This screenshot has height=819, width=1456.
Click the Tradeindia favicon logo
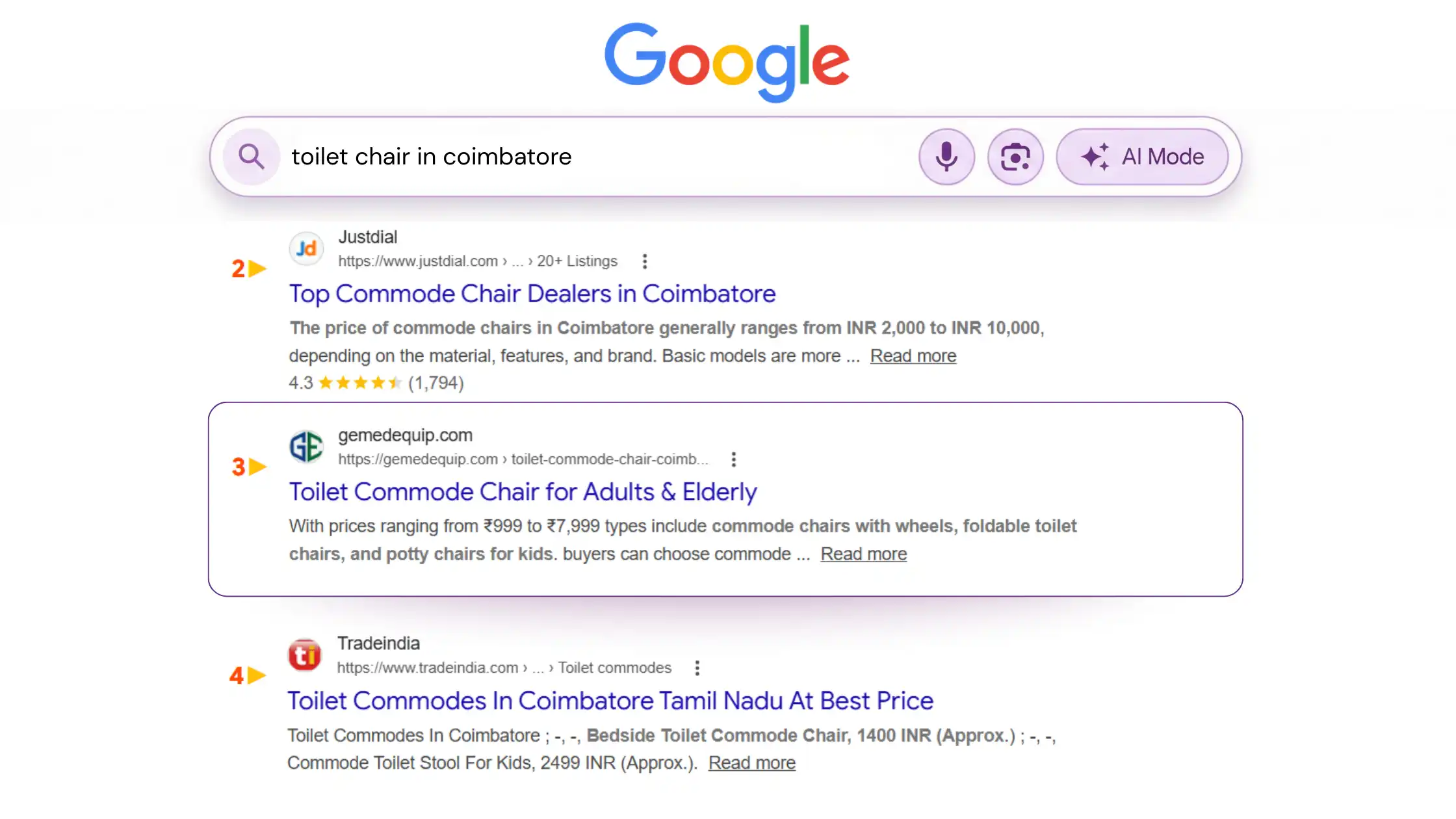click(x=305, y=655)
